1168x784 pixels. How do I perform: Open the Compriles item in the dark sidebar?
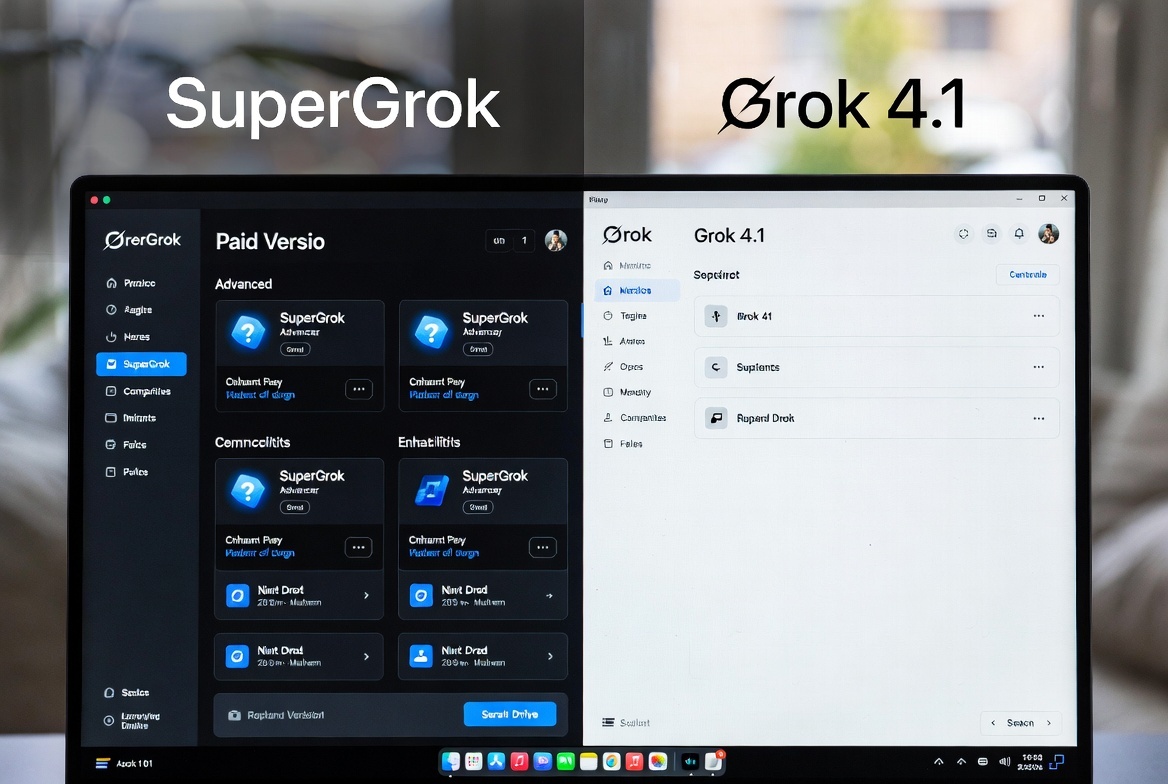(138, 391)
